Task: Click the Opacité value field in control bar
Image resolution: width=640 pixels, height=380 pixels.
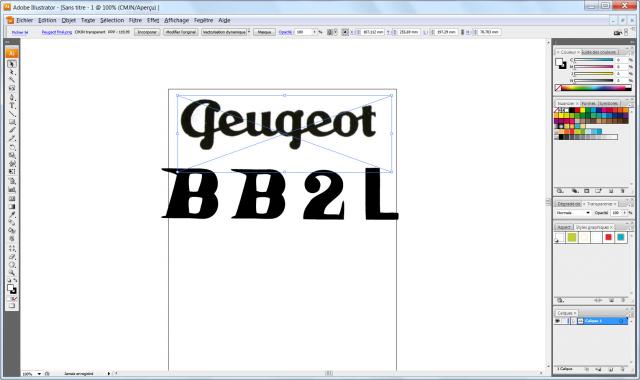Action: pos(304,32)
